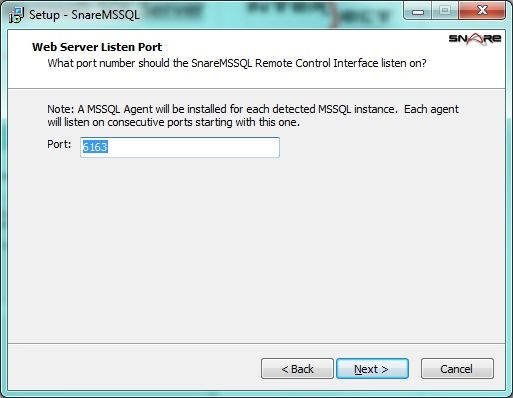Cancel the SnareMSSQL installation
This screenshot has height=398, width=513.
[457, 369]
